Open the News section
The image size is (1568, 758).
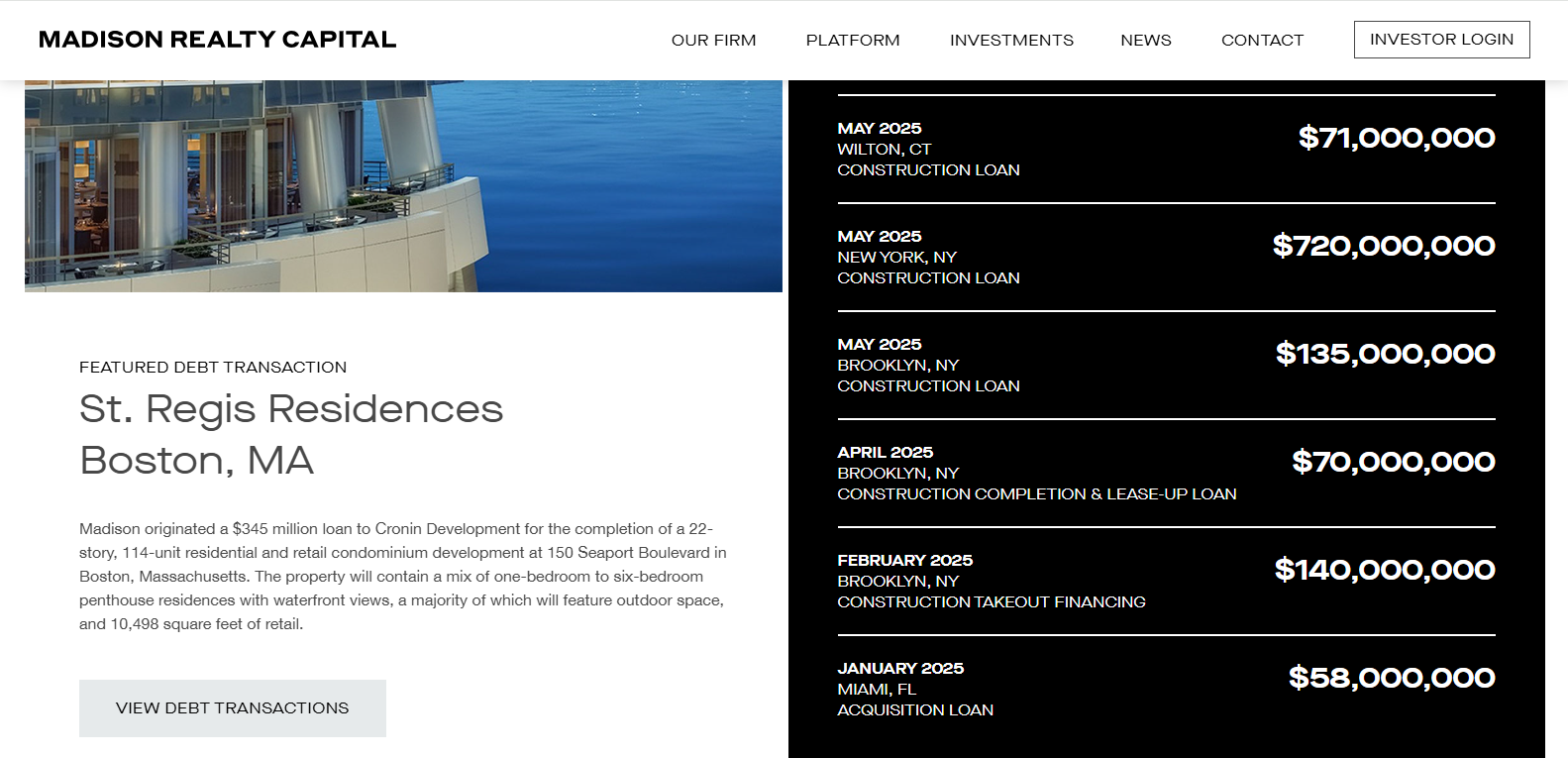pyautogui.click(x=1145, y=41)
